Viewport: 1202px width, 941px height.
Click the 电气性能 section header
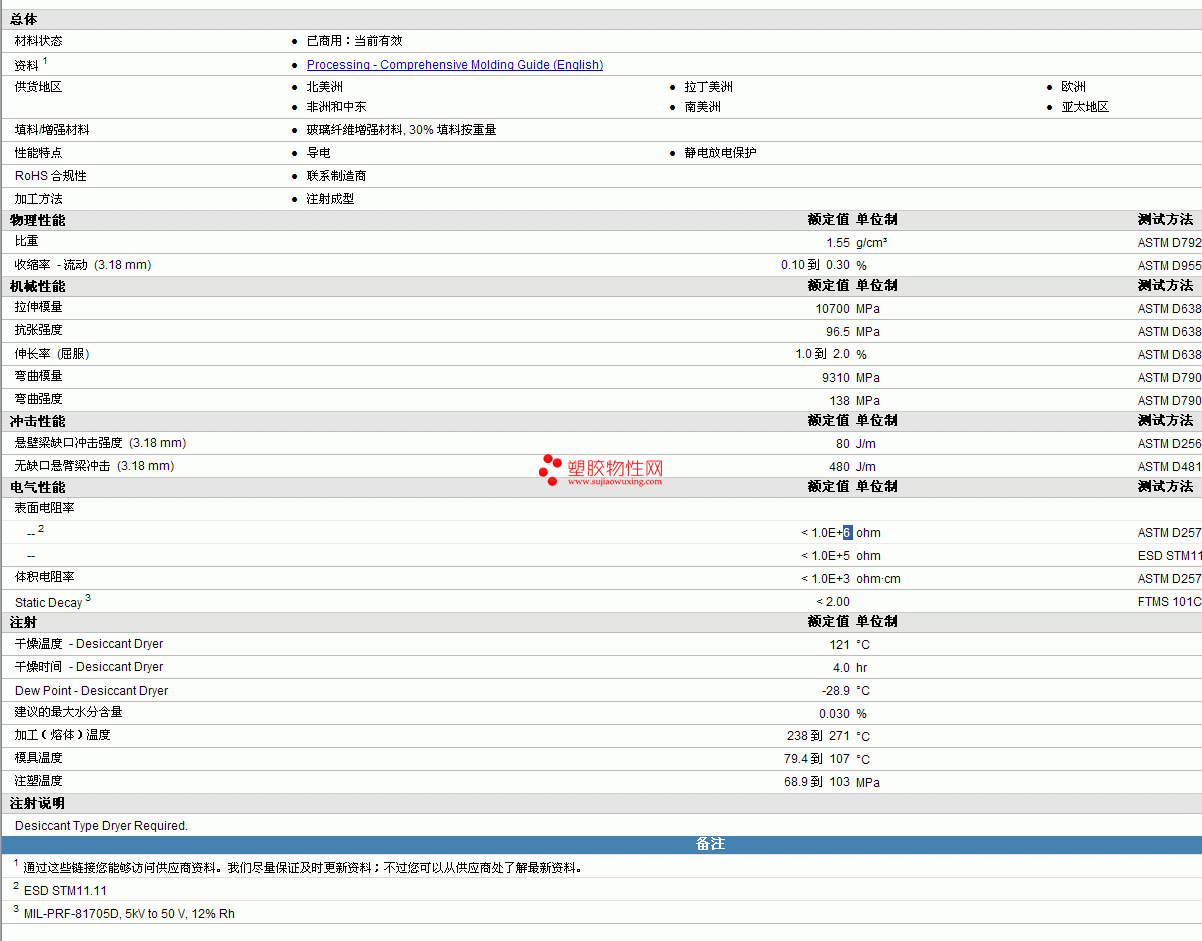coord(38,487)
